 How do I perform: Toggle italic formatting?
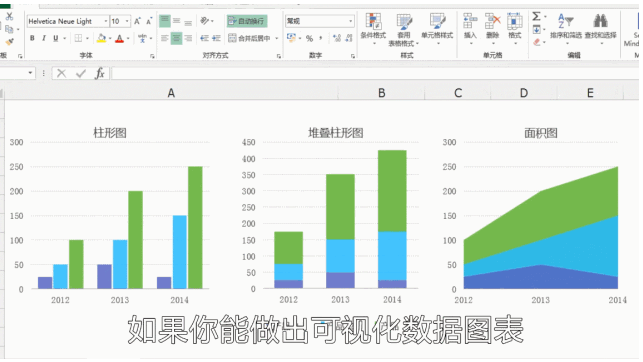pos(43,38)
